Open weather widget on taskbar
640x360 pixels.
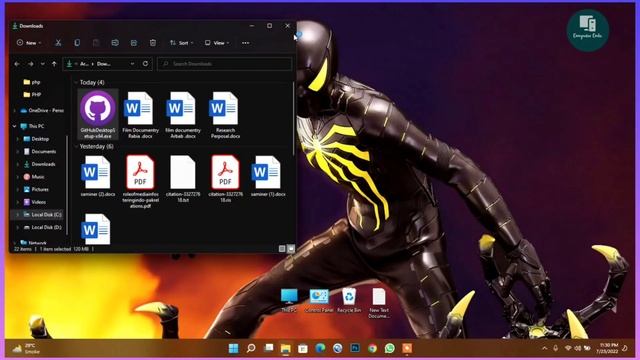pyautogui.click(x=26, y=348)
